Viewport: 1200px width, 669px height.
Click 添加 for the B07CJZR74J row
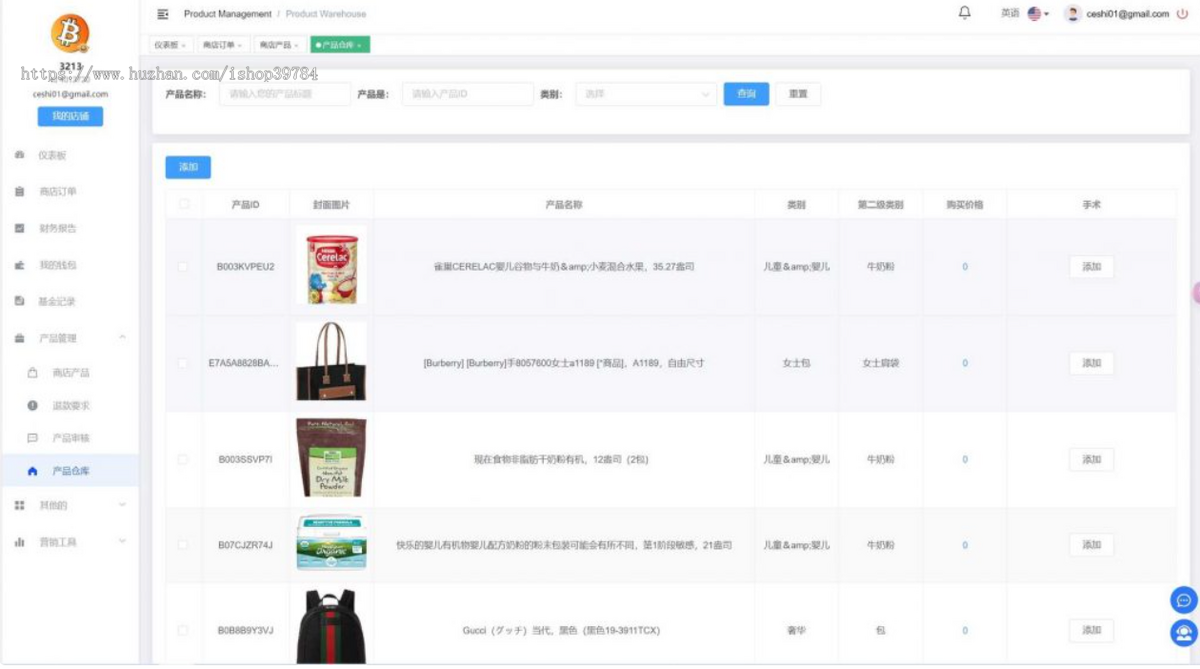(1091, 545)
